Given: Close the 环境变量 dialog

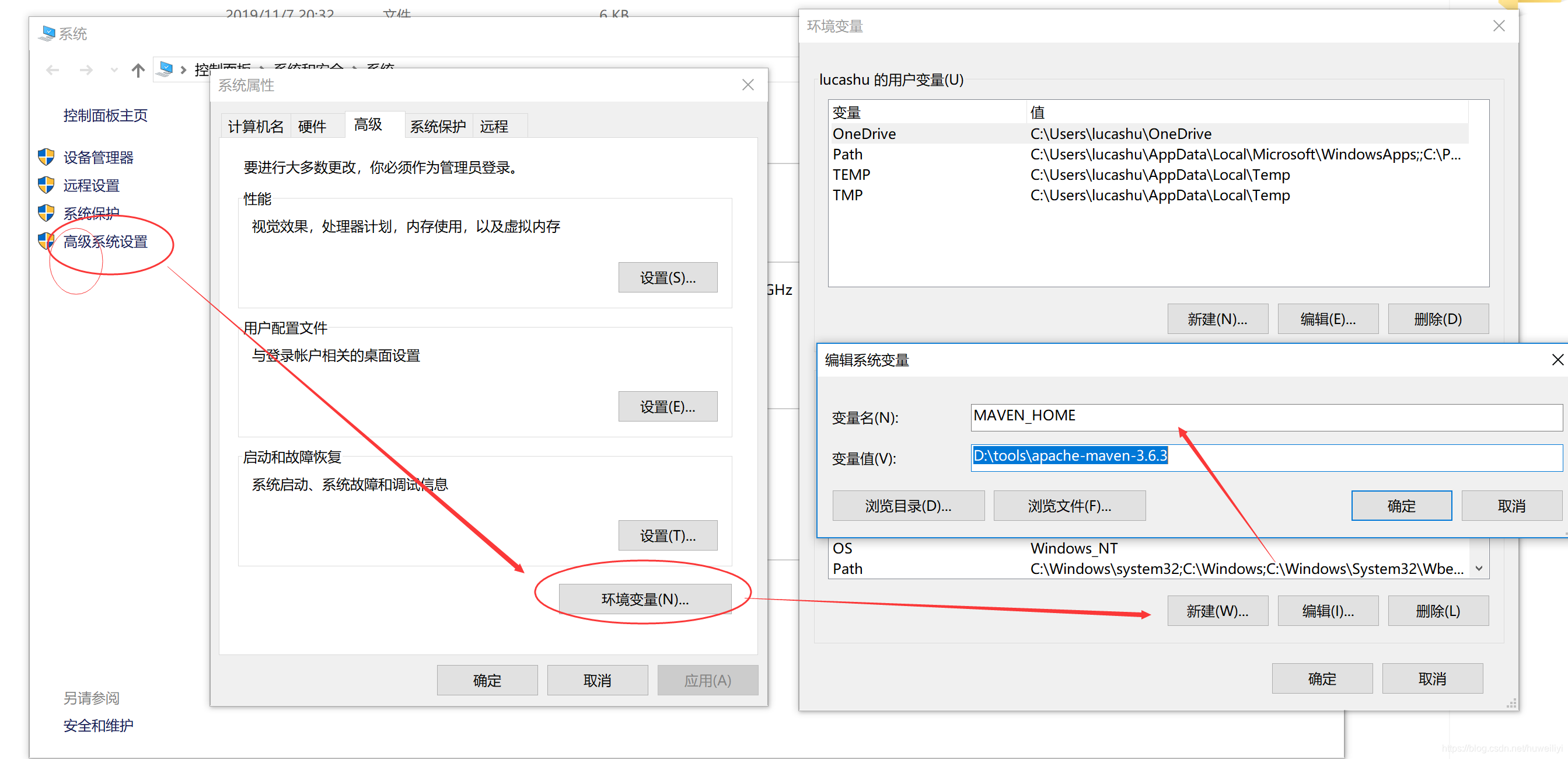Looking at the screenshot, I should [1499, 26].
